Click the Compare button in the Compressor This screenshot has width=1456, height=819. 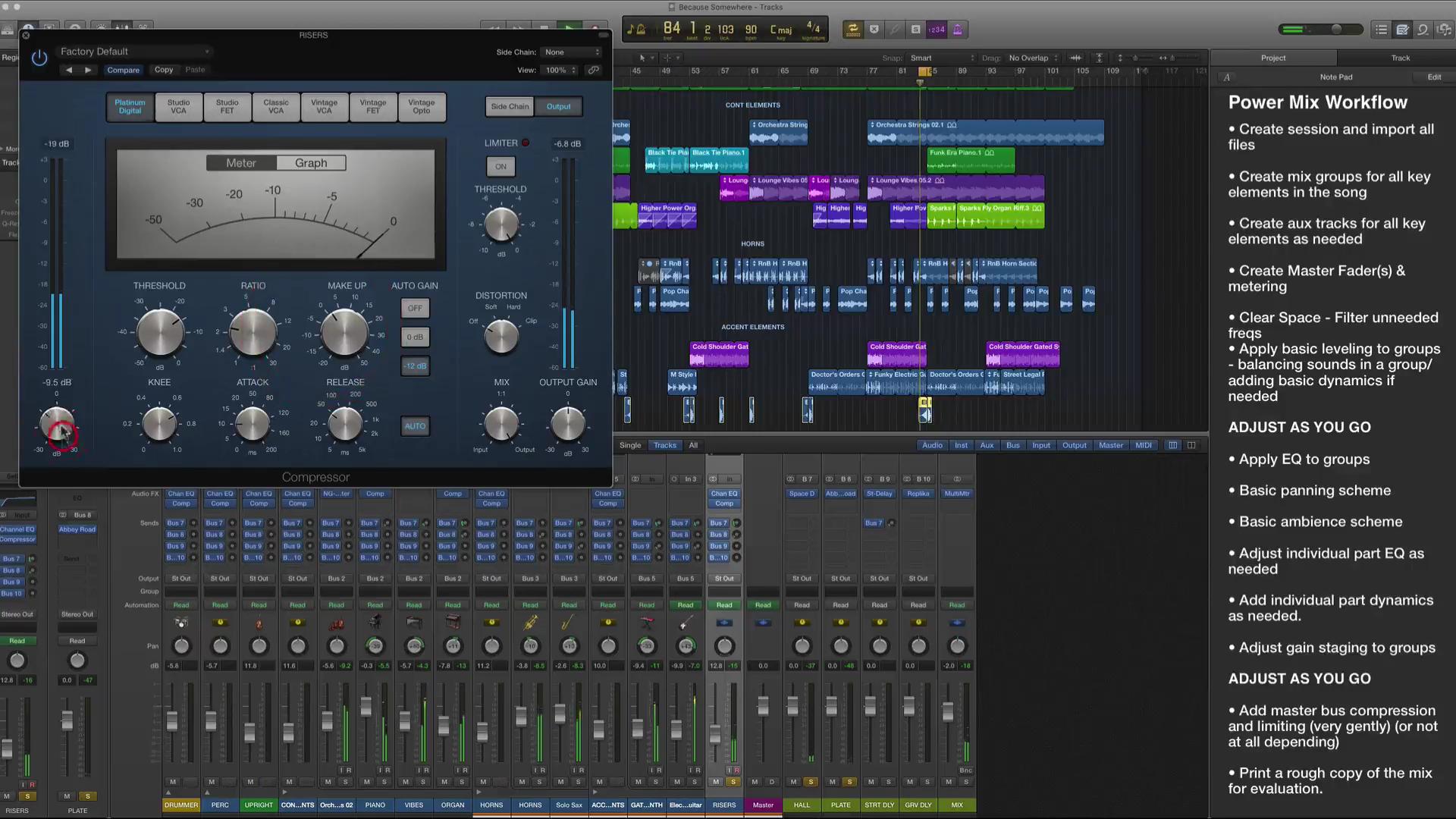123,70
